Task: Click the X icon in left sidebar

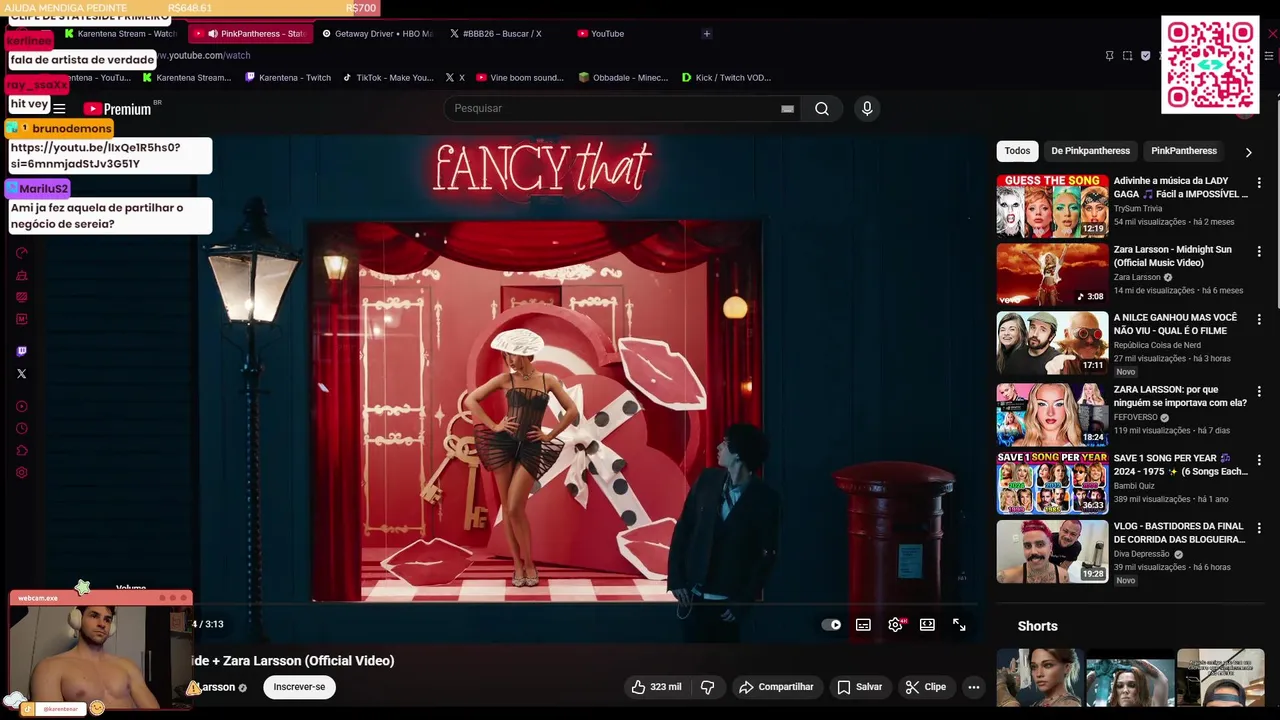Action: pos(22,374)
